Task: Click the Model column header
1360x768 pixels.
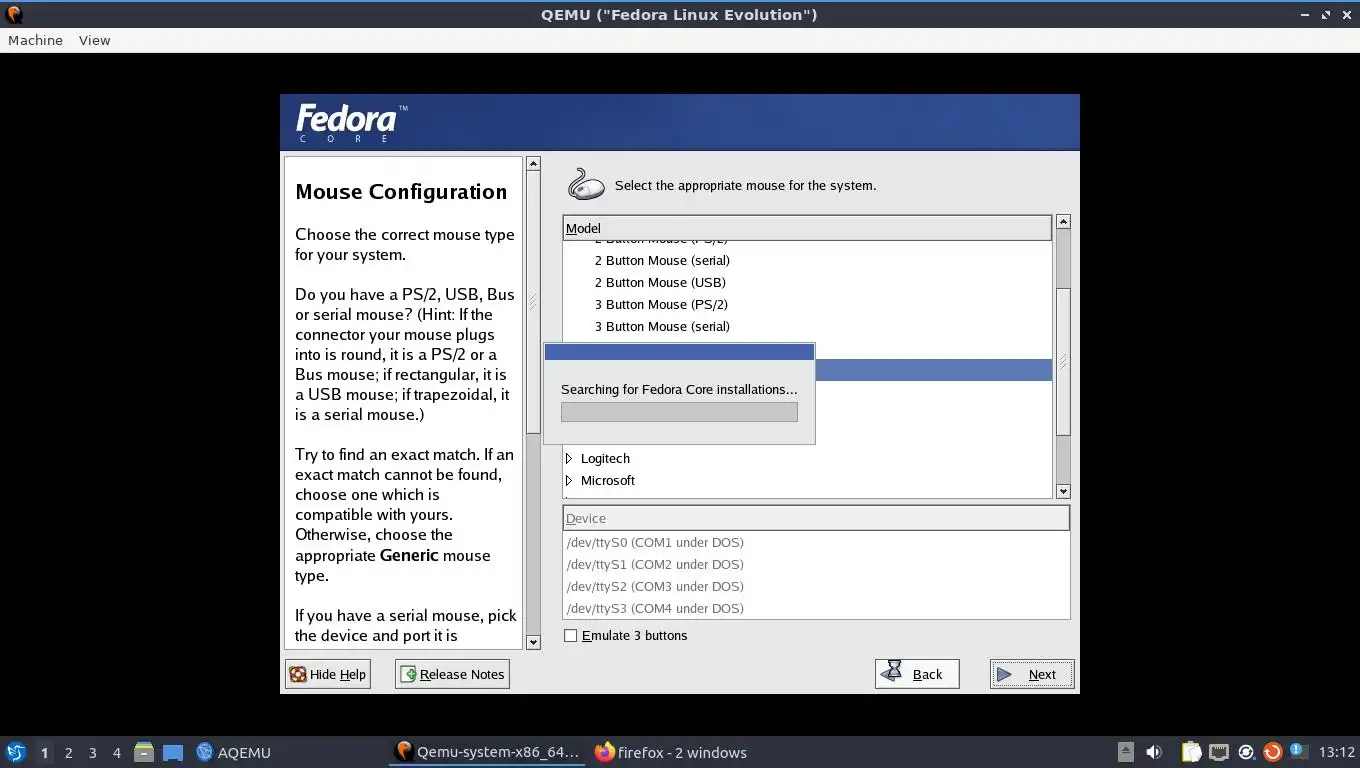Action: [x=807, y=228]
